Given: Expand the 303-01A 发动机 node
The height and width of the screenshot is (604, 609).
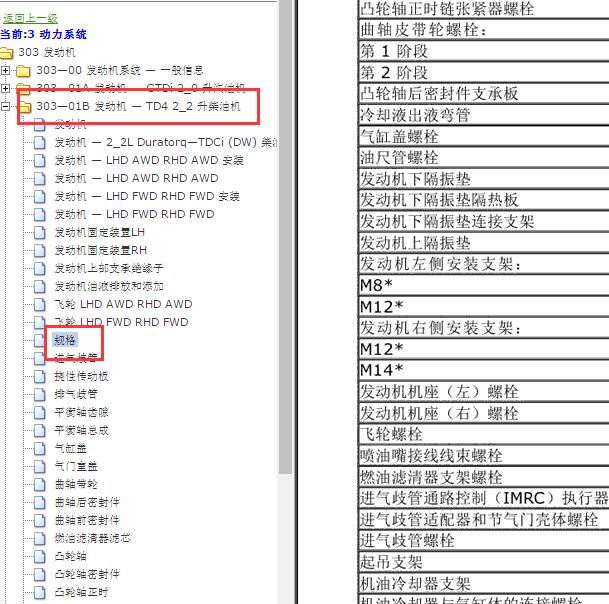Looking at the screenshot, I should coord(5,88).
